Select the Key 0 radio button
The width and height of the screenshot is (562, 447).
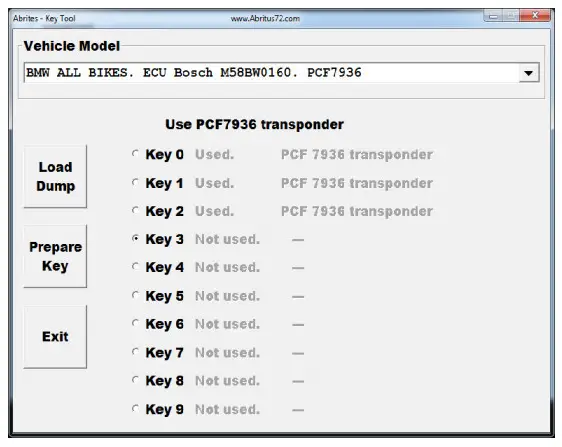click(135, 154)
